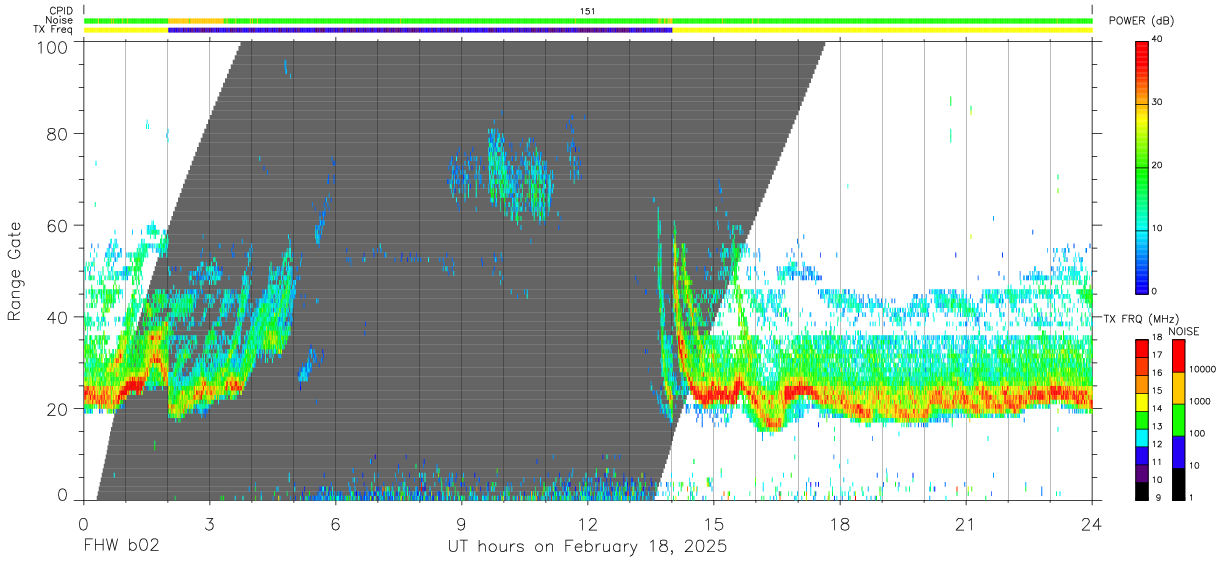Click the TX FRQ (MHz) color scale

[x=1142, y=419]
